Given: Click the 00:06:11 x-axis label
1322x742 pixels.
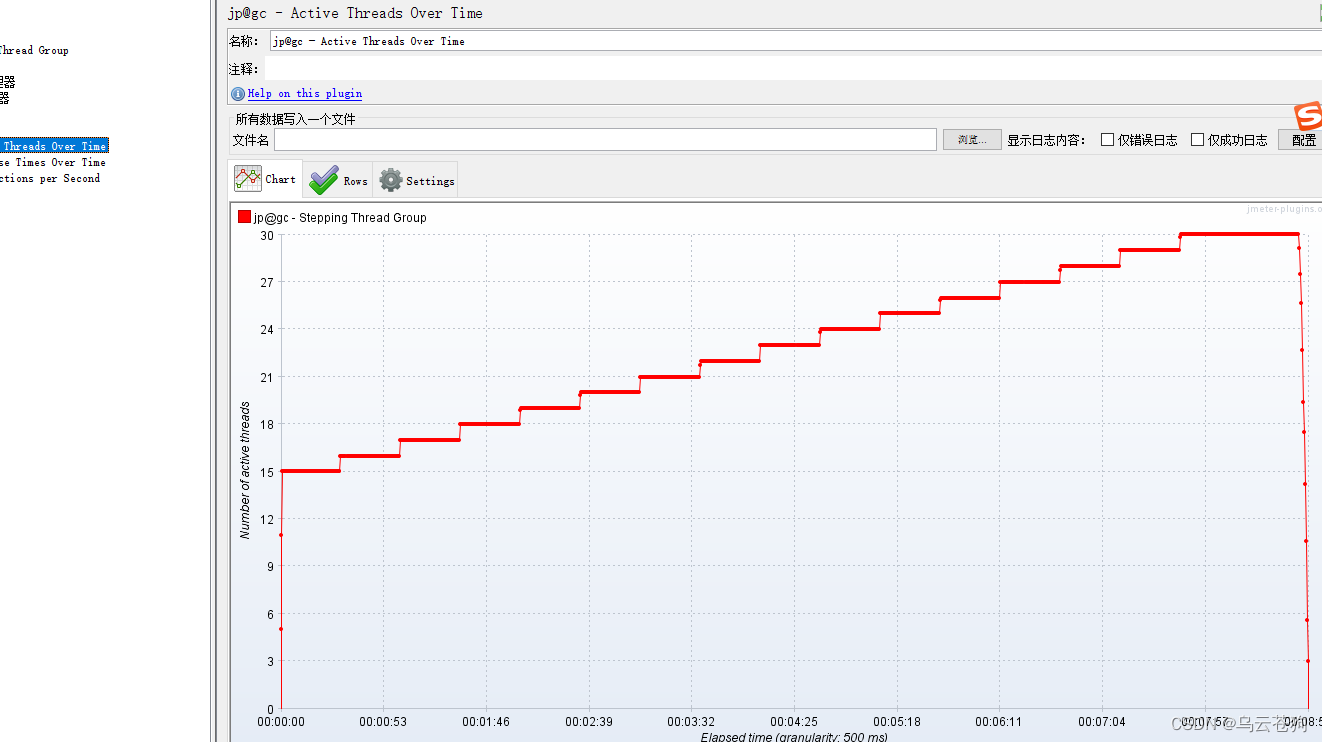Looking at the screenshot, I should [999, 721].
